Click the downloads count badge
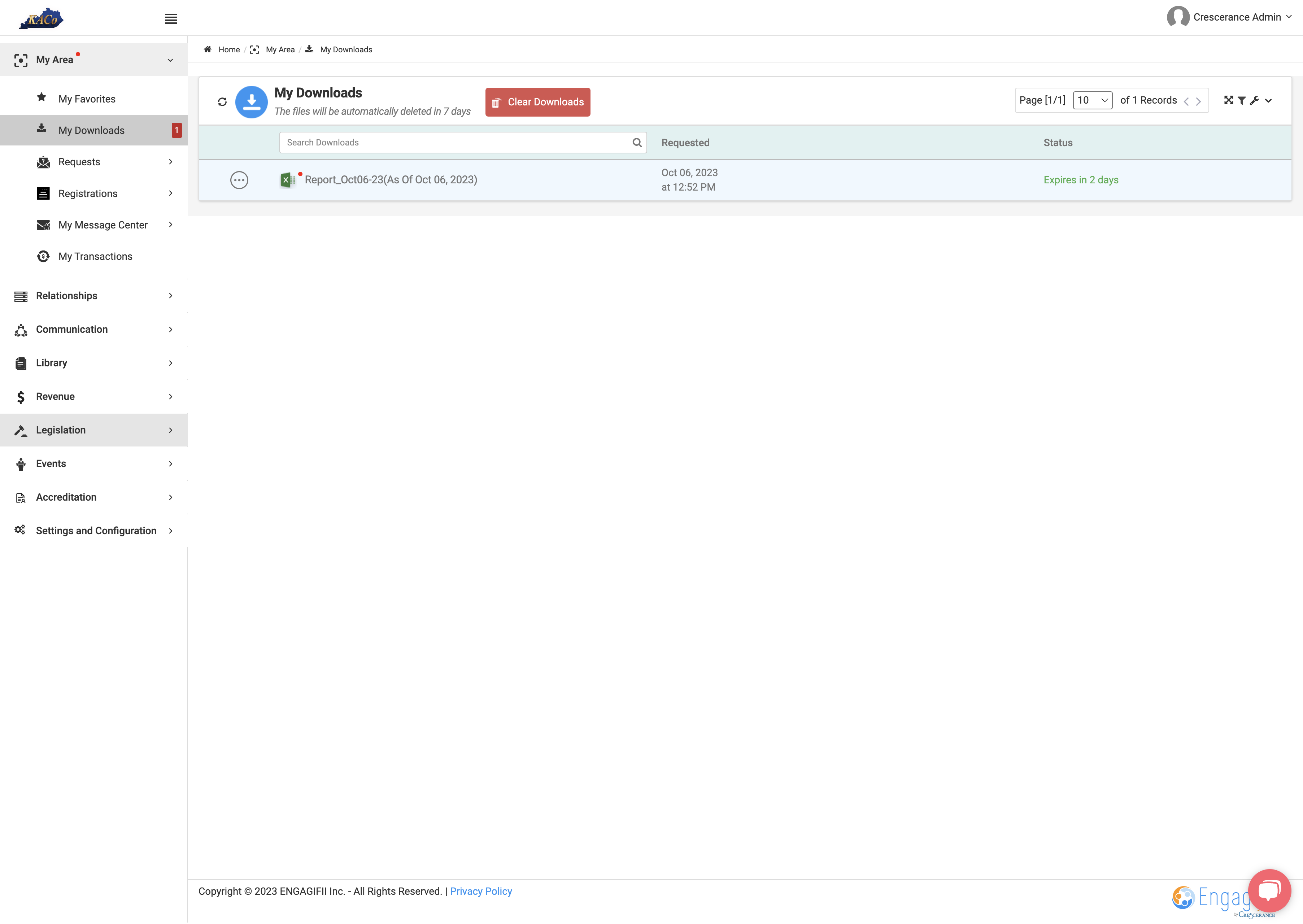This screenshot has width=1303, height=924. coord(177,130)
